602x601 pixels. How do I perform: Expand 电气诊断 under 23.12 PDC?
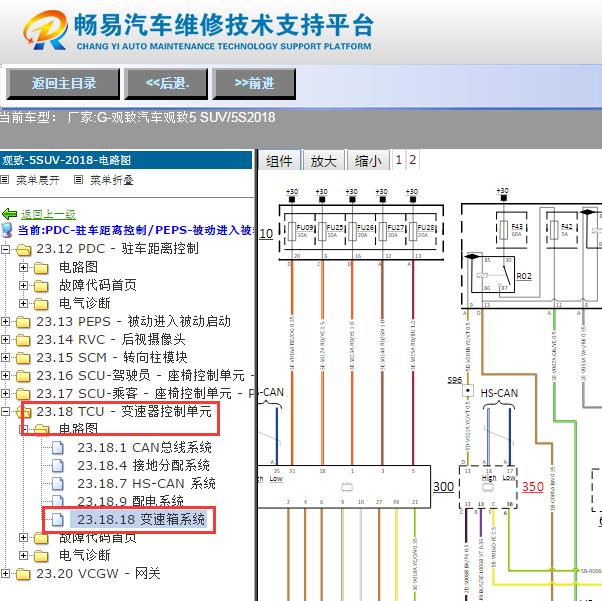[23, 303]
